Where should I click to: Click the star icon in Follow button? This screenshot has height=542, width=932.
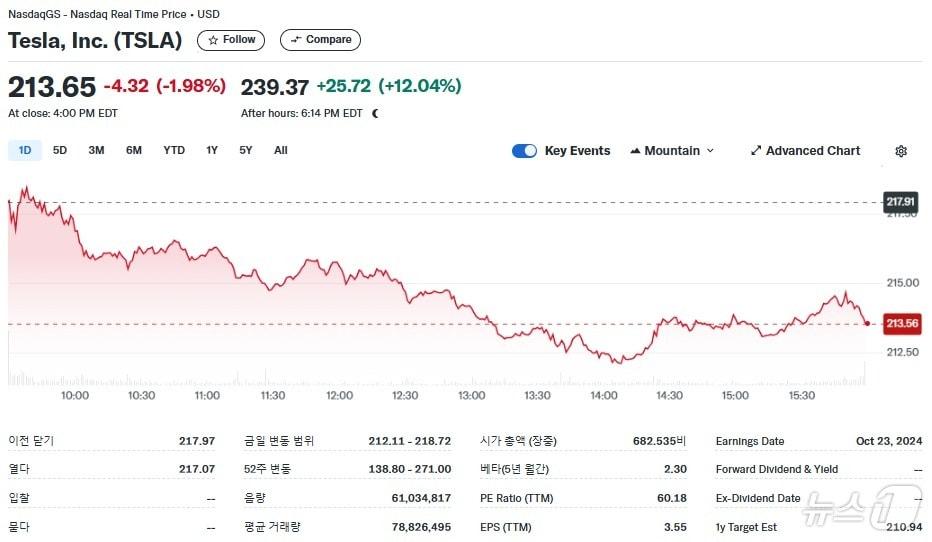coord(212,40)
